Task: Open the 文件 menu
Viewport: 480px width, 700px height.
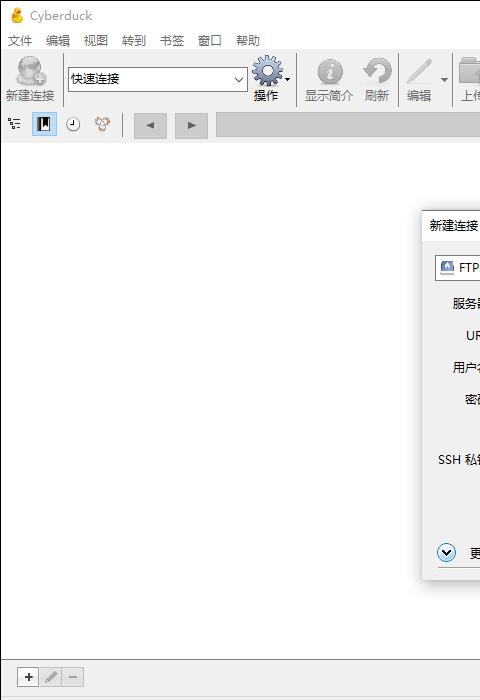Action: (20, 41)
